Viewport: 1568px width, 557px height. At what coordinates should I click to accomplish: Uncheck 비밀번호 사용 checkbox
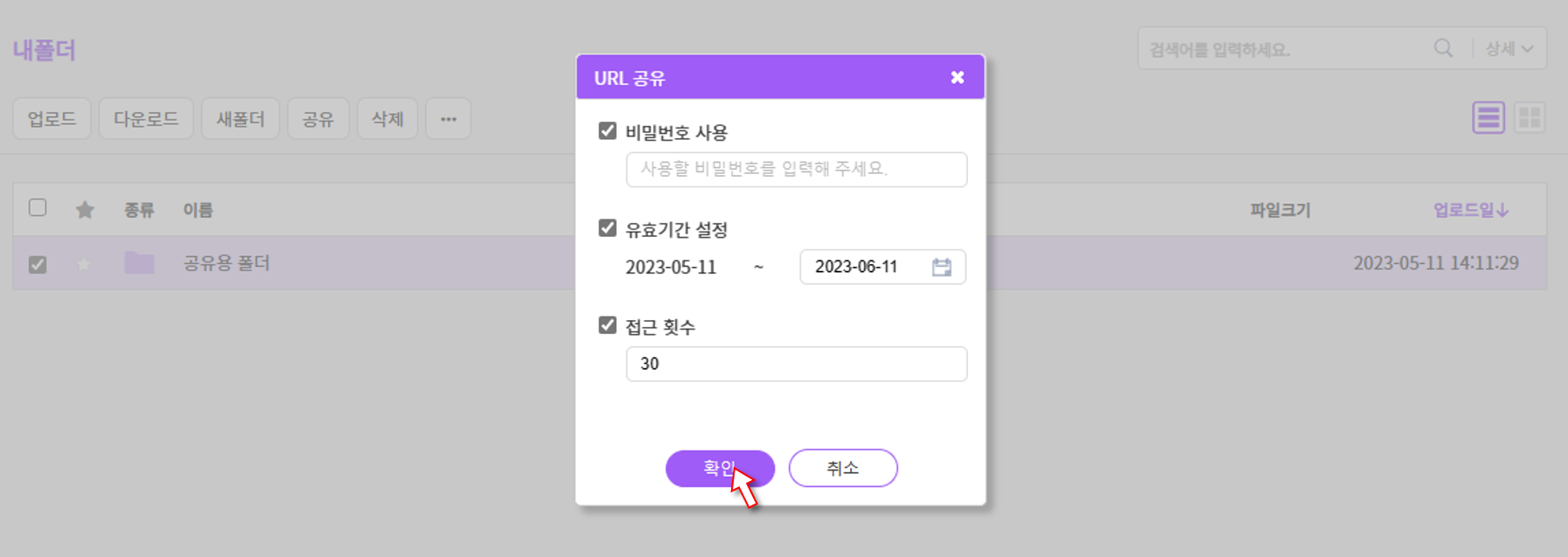(x=608, y=131)
